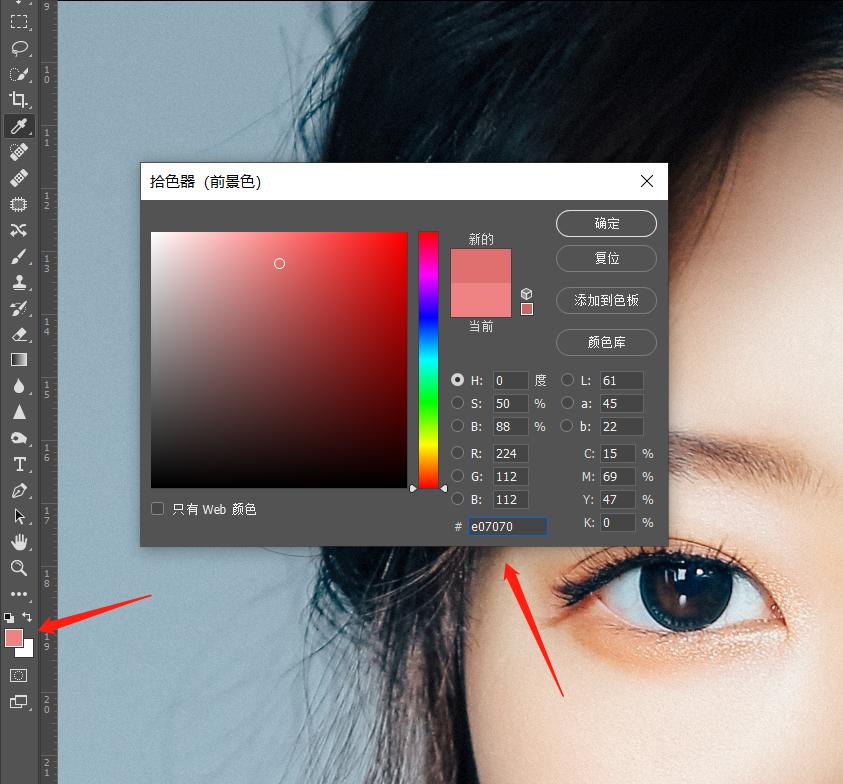Click the C cyan value field

point(618,453)
